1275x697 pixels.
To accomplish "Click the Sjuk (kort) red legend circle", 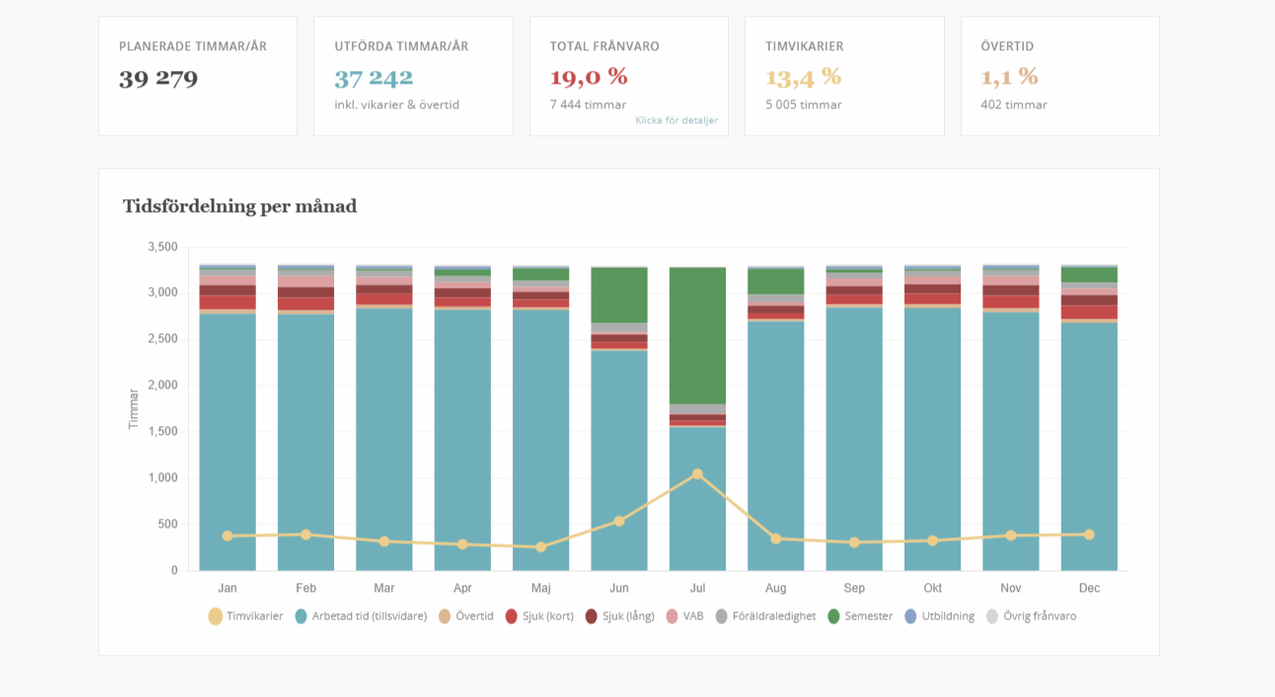I will pyautogui.click(x=511, y=616).
